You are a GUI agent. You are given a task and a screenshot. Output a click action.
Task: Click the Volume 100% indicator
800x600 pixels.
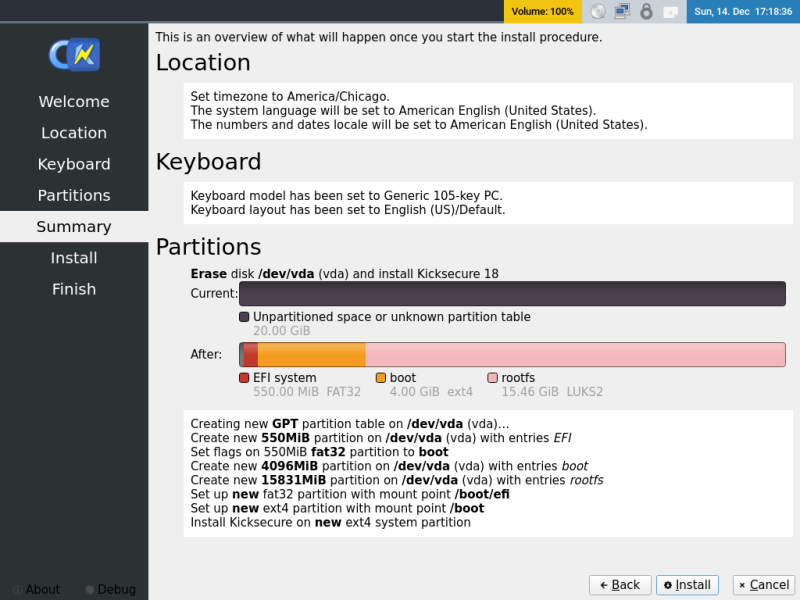click(x=541, y=11)
